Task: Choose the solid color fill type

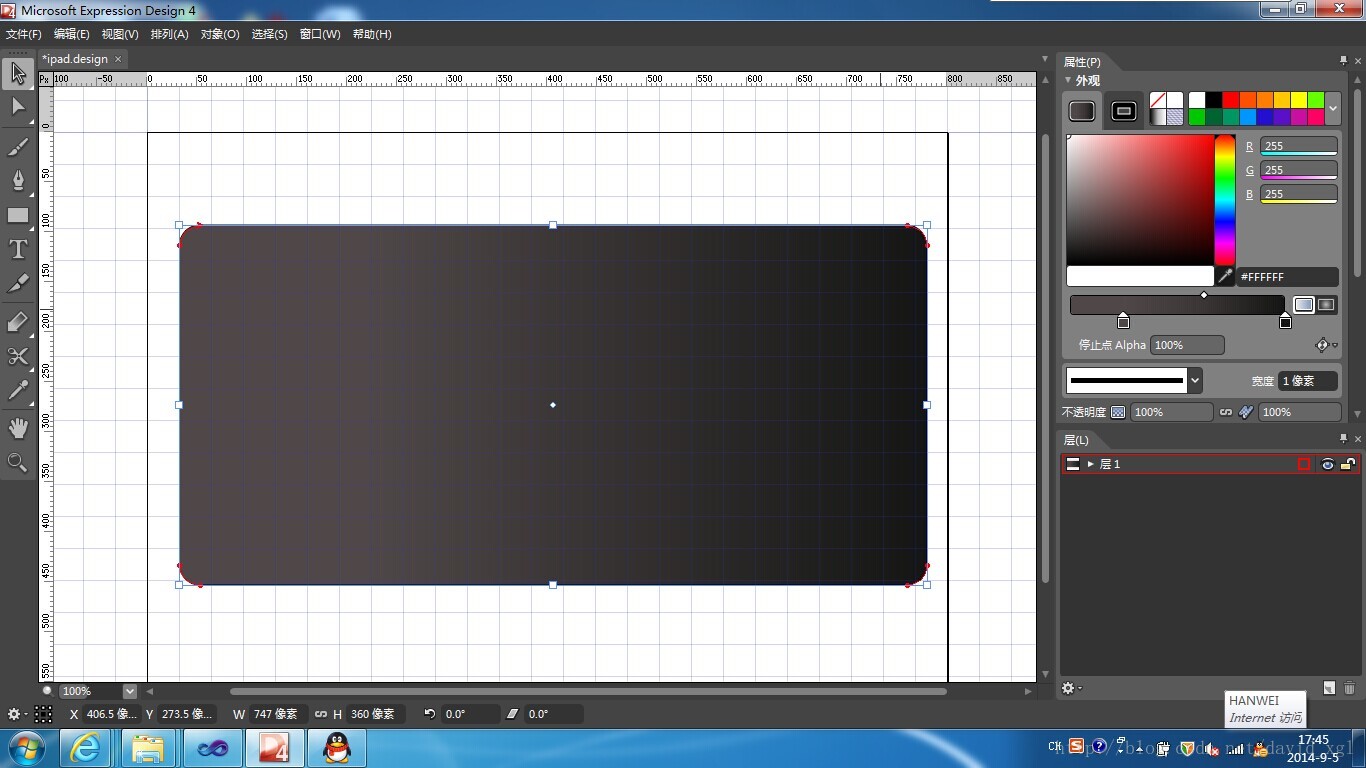Action: click(1175, 100)
